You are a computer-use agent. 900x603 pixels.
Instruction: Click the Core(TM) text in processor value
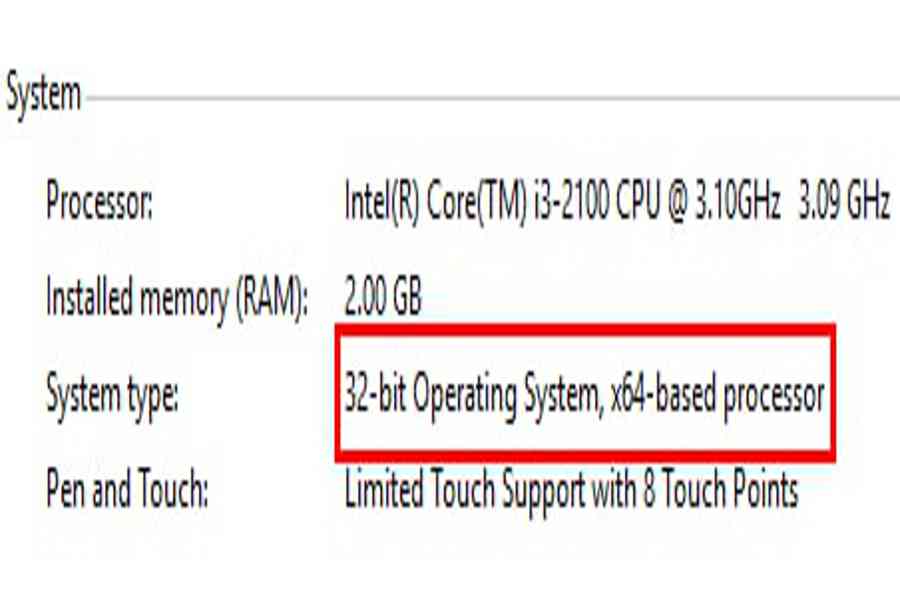[x=467, y=203]
